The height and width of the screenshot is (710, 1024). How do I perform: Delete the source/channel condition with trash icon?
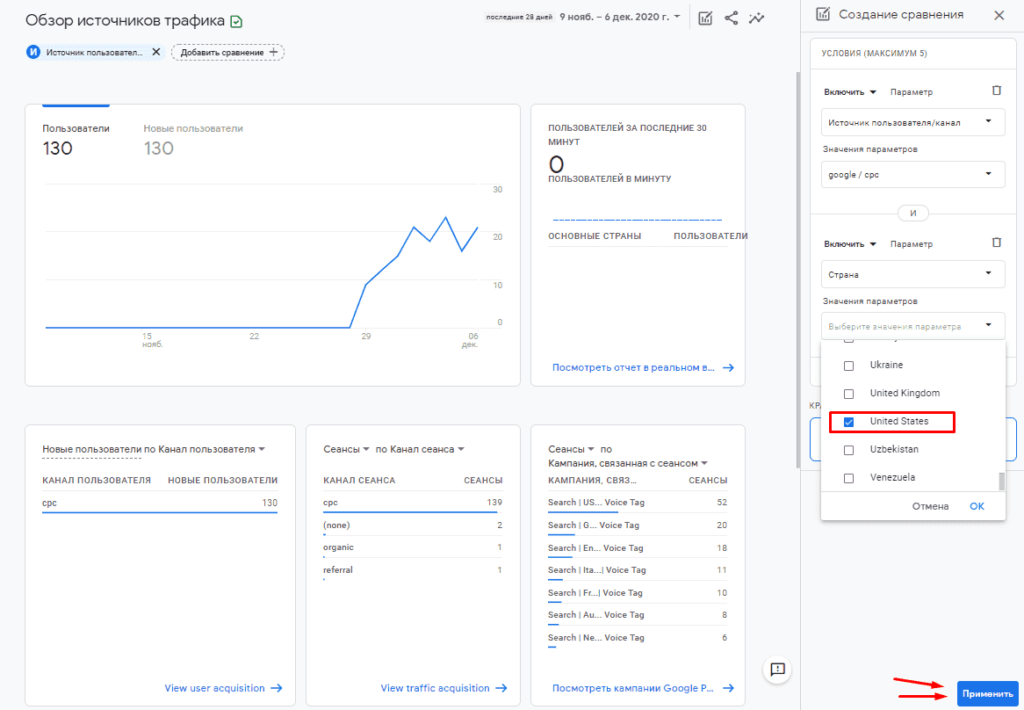coord(996,91)
